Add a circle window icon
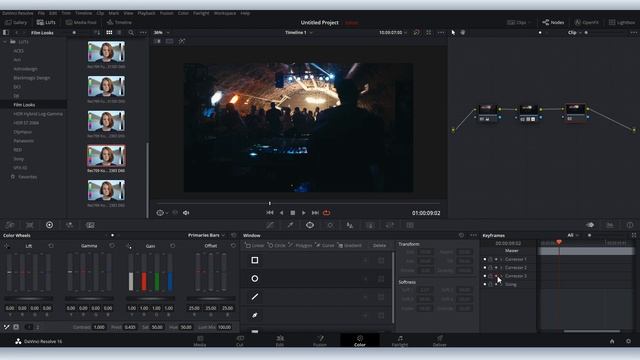Viewport: 640px width, 360px height. 255,278
